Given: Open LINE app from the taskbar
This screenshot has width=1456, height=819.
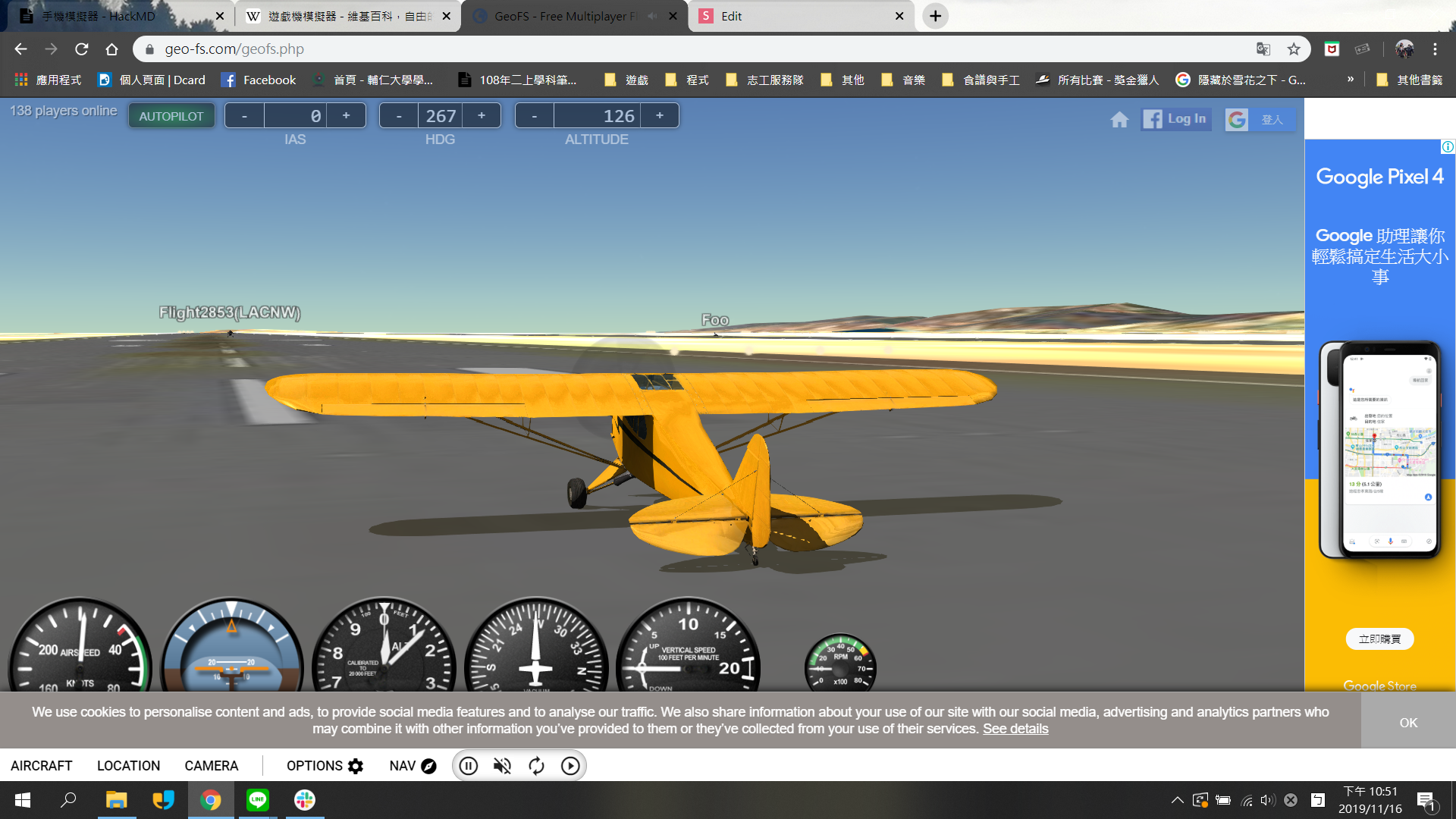Looking at the screenshot, I should (258, 800).
